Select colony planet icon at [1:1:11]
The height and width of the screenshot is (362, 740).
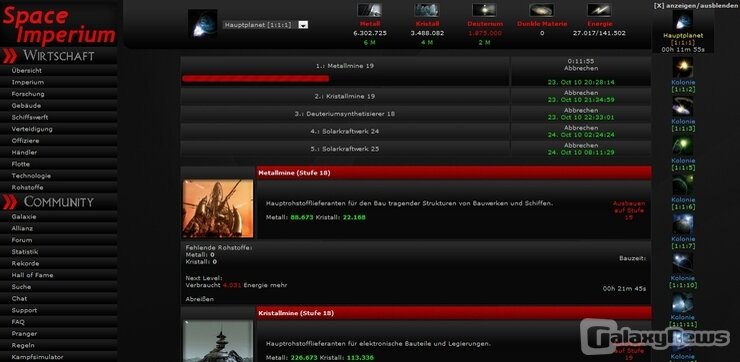[682, 303]
